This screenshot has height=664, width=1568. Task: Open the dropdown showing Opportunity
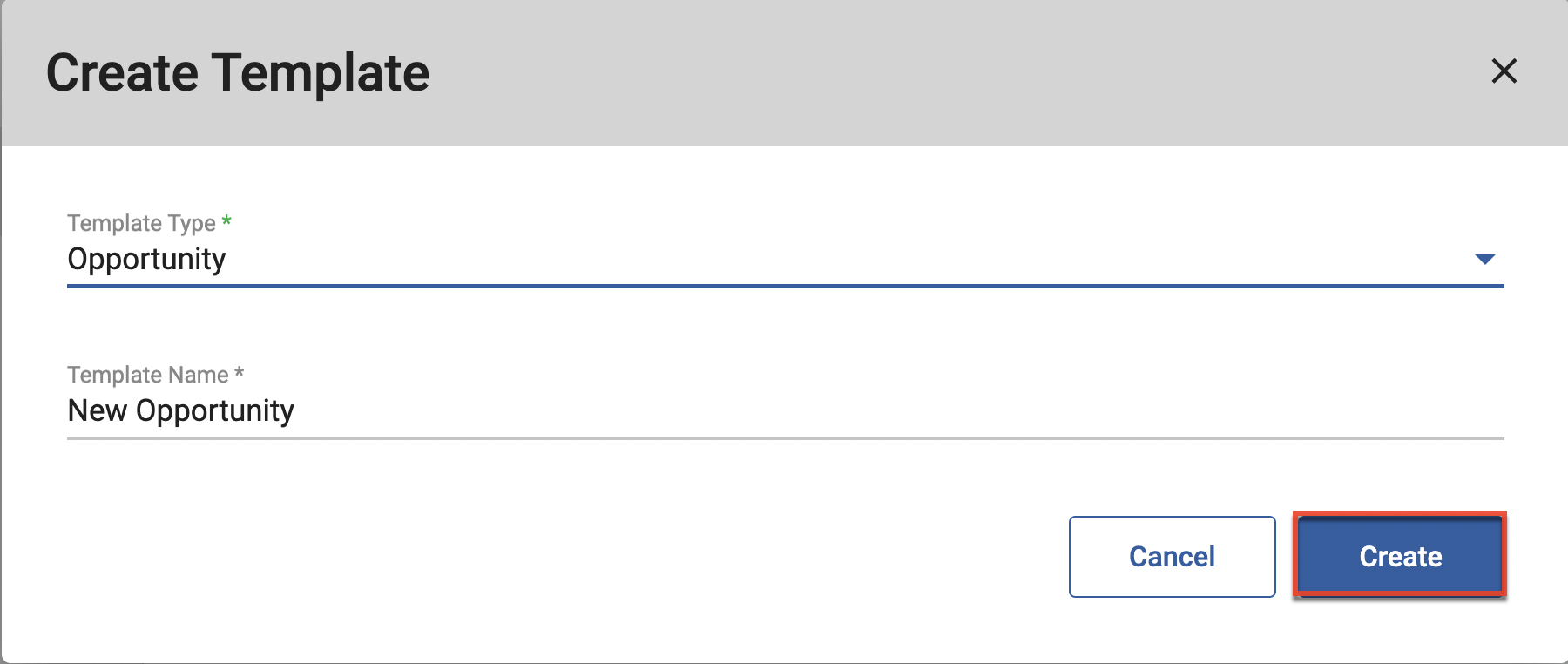pyautogui.click(x=785, y=260)
